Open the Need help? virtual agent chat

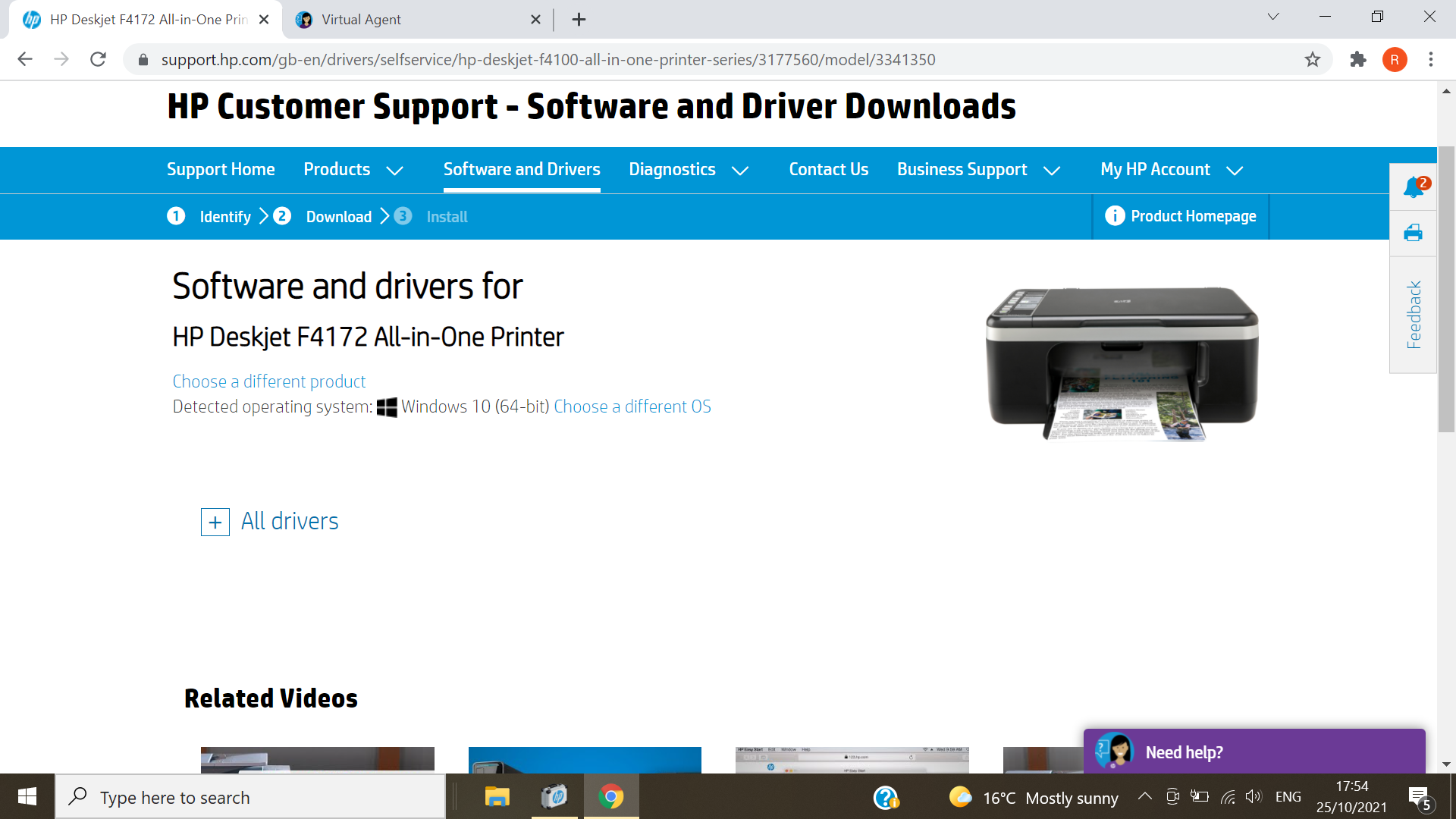(1254, 752)
